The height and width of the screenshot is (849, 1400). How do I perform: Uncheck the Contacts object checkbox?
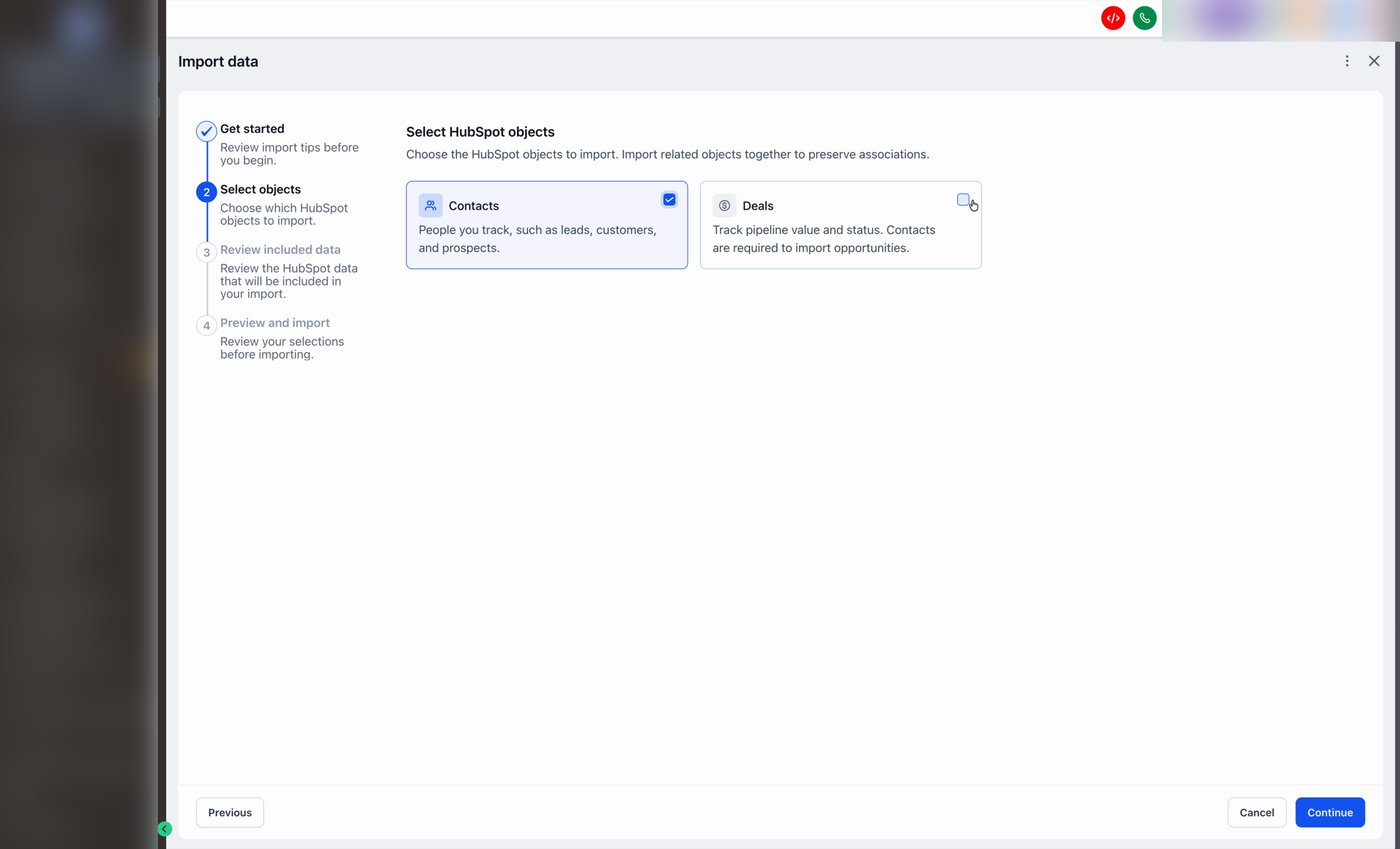click(x=669, y=199)
